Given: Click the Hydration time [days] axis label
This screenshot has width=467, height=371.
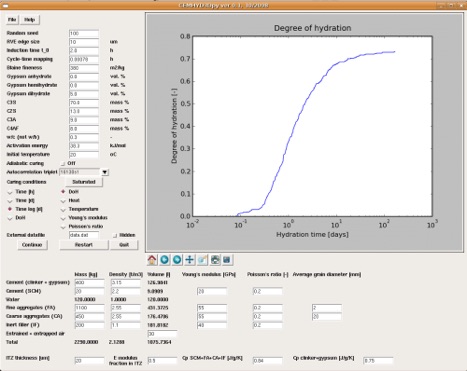Looking at the screenshot, I should tap(312, 235).
